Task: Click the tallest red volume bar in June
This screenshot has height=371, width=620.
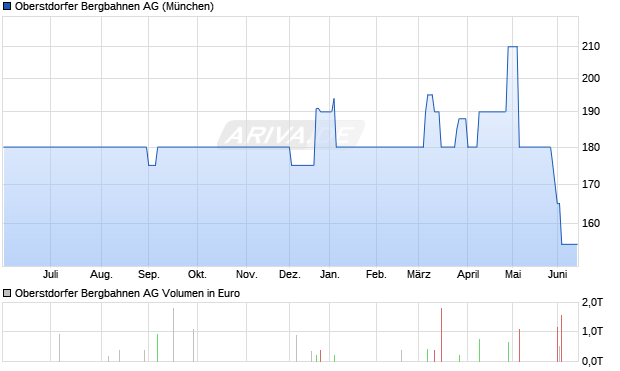Action: pos(561,339)
